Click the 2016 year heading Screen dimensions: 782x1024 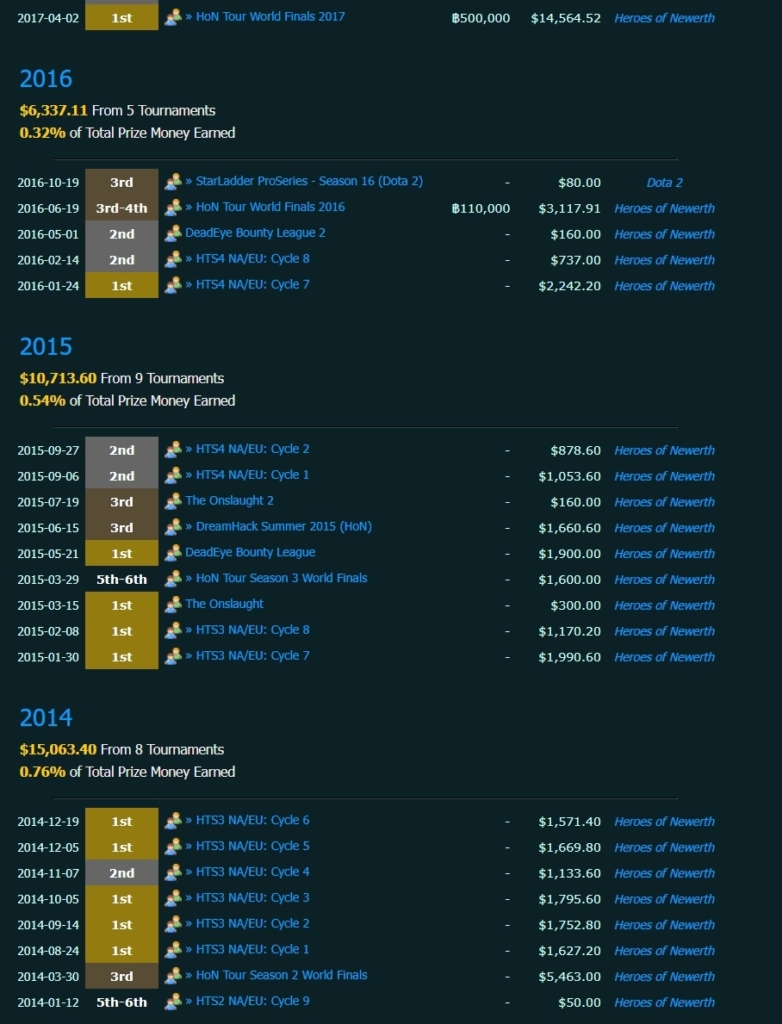(x=46, y=79)
